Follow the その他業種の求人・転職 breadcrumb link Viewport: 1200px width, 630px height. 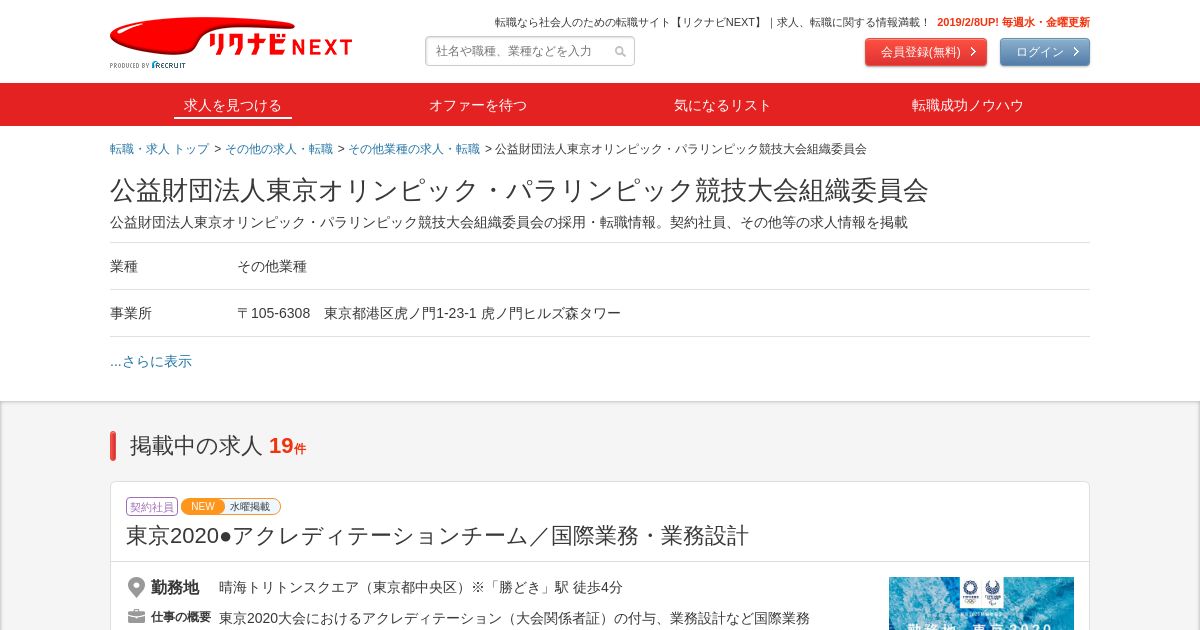click(414, 149)
